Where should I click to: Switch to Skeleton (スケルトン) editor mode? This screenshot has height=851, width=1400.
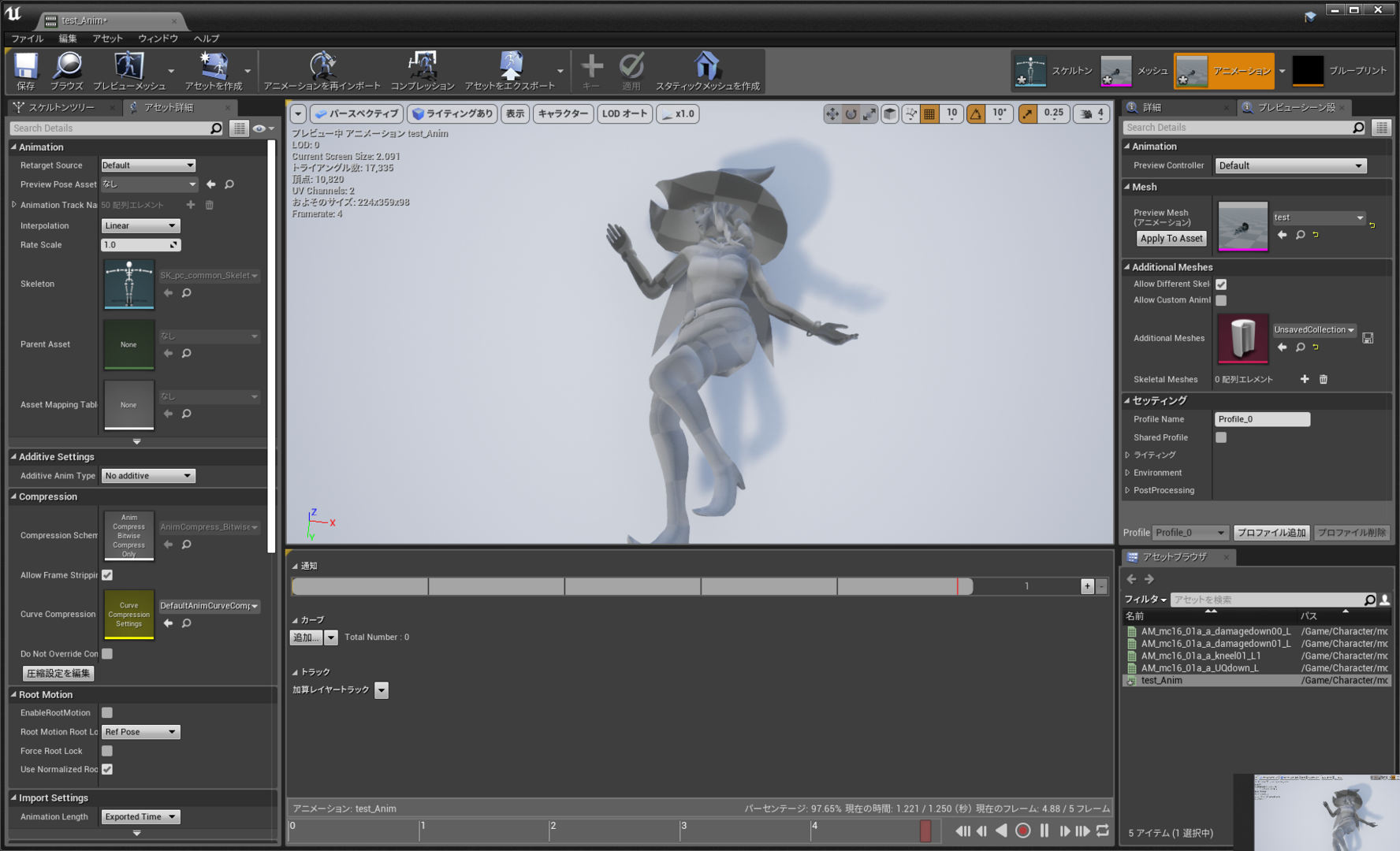click(1053, 71)
